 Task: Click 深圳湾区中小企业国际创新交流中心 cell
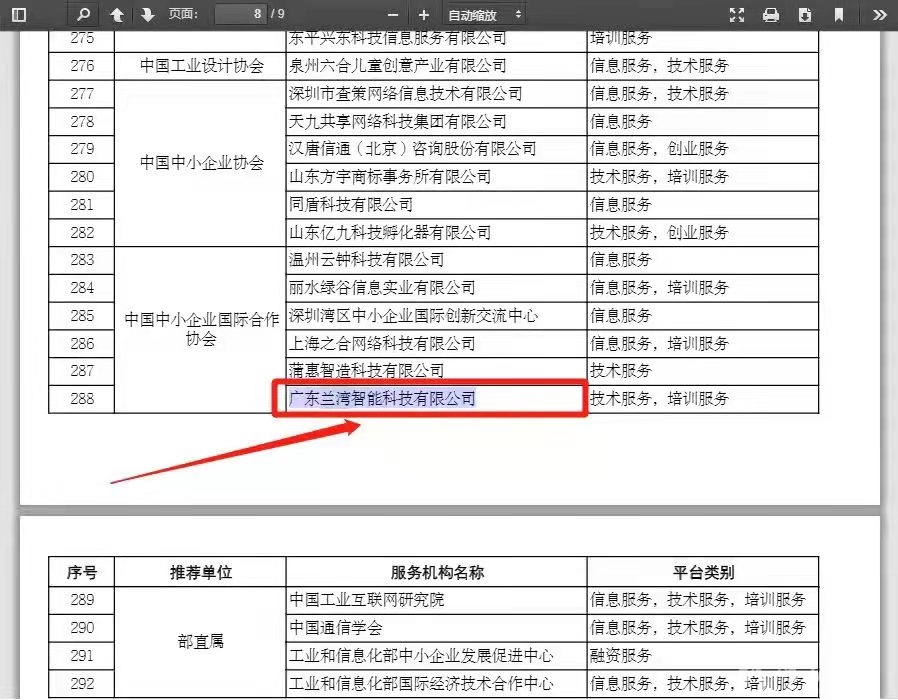436,316
